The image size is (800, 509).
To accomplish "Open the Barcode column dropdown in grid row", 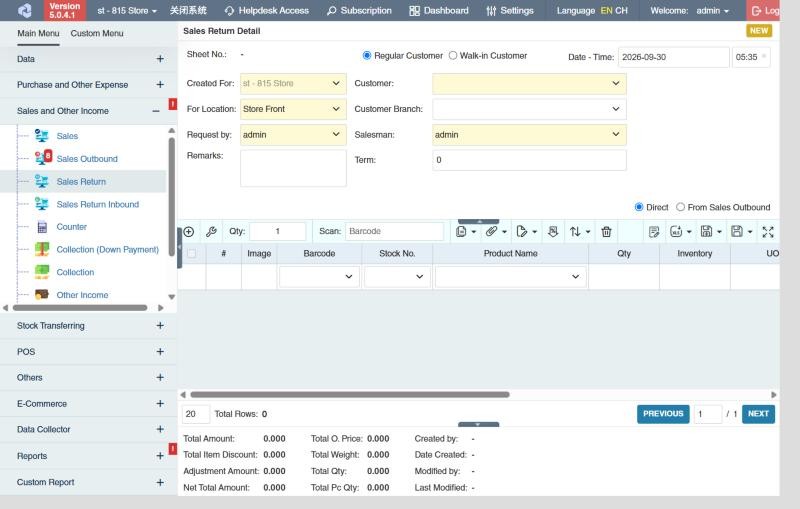I will pos(319,277).
